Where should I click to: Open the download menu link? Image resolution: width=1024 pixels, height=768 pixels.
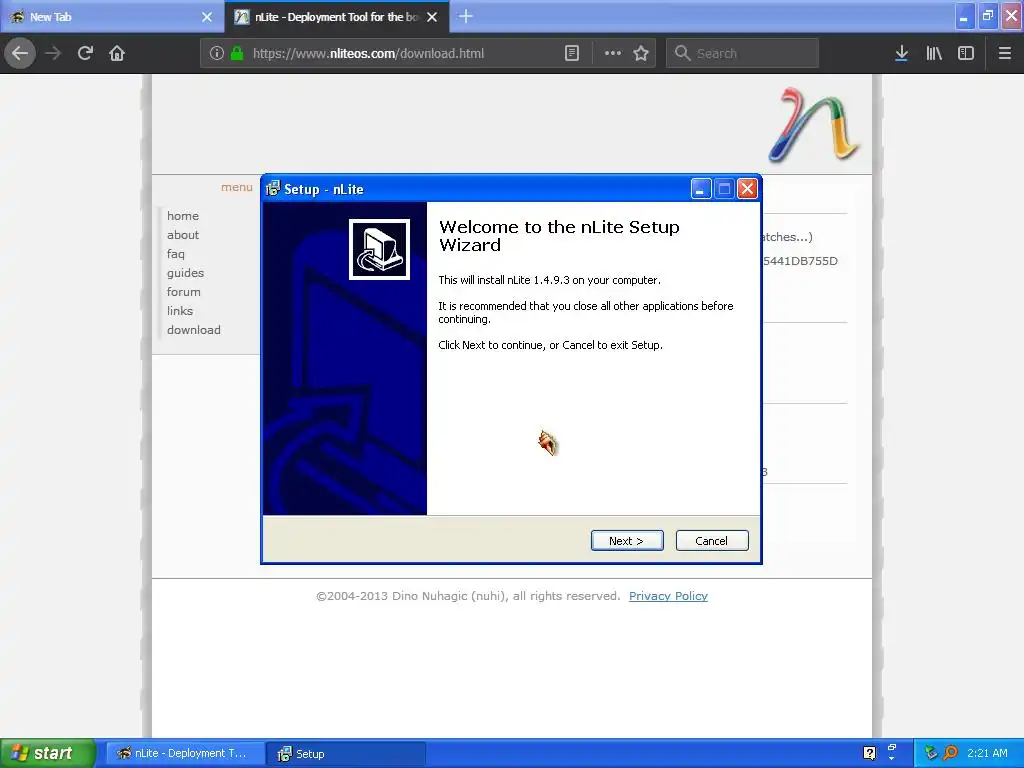click(194, 329)
